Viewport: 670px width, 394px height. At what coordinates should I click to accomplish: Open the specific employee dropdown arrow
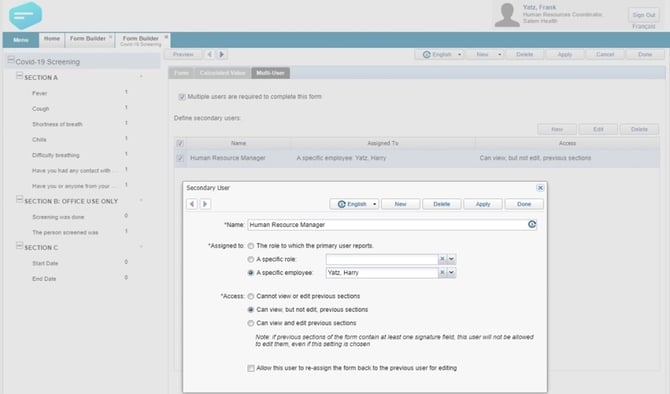(451, 273)
